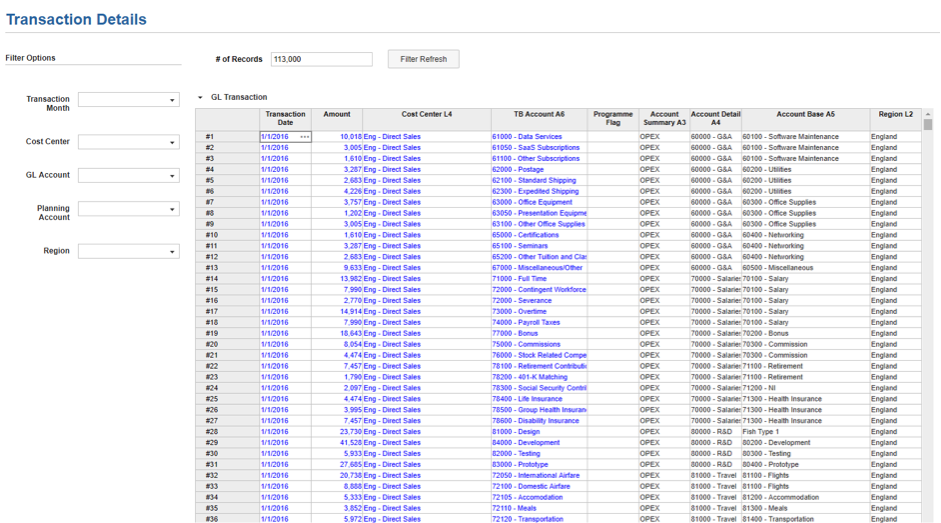Click the Programme Flag column header
Viewport: 941px width, 523px height.
coord(613,118)
